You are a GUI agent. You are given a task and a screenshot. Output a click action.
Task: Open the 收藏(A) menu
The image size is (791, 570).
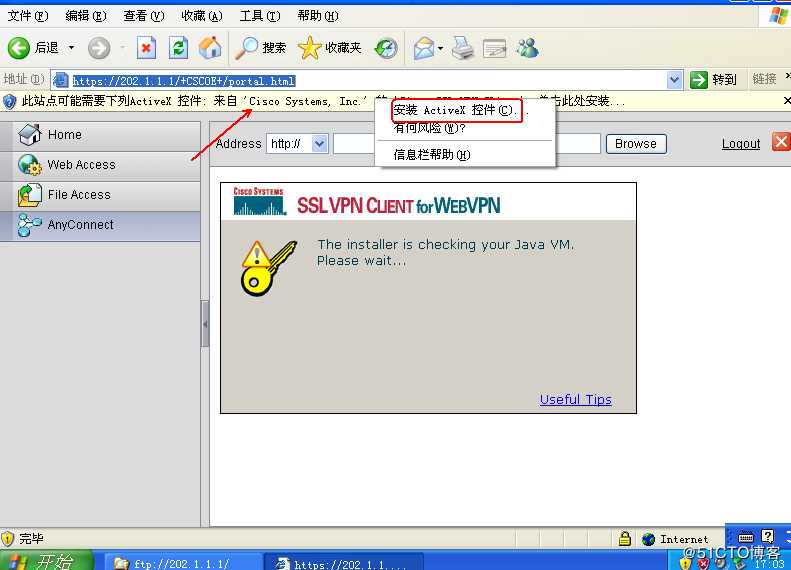pyautogui.click(x=202, y=16)
